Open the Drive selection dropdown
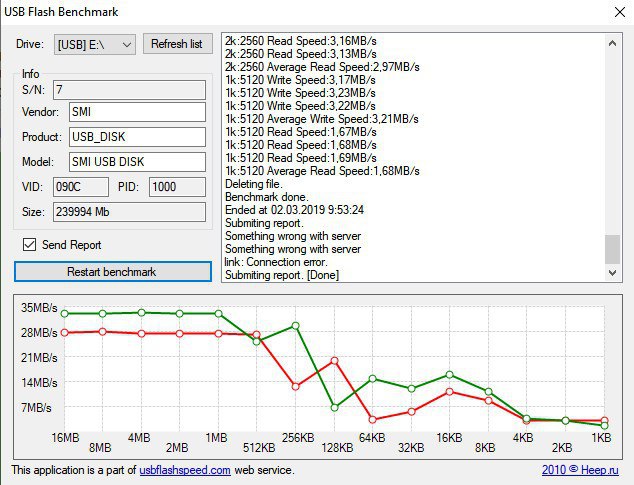This screenshot has width=634, height=485. click(95, 44)
